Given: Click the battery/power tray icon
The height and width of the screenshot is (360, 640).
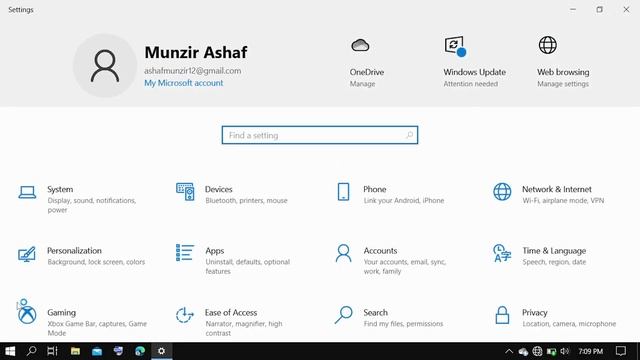Looking at the screenshot, I should tap(551, 351).
